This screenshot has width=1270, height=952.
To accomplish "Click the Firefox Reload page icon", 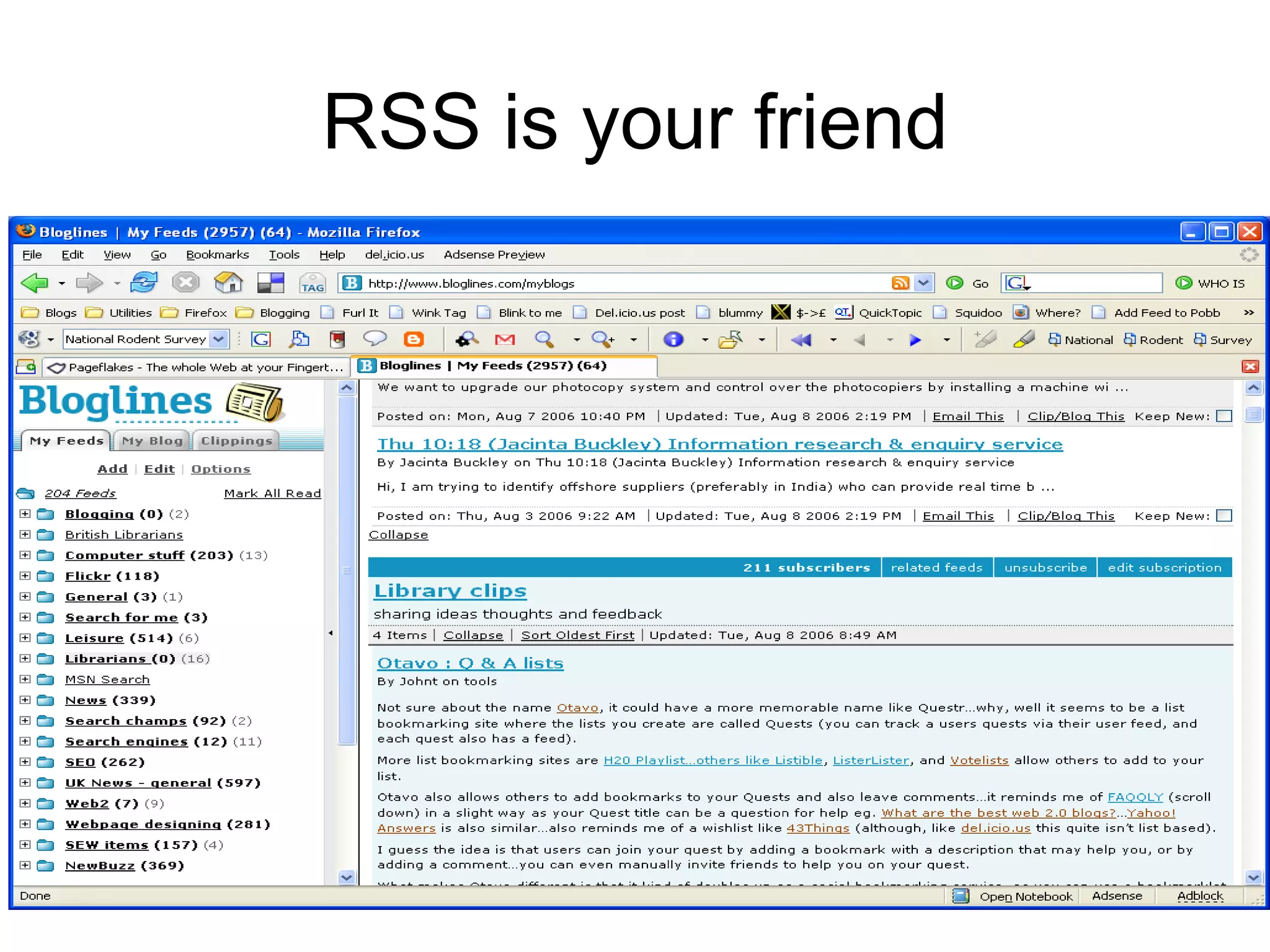I will (144, 283).
